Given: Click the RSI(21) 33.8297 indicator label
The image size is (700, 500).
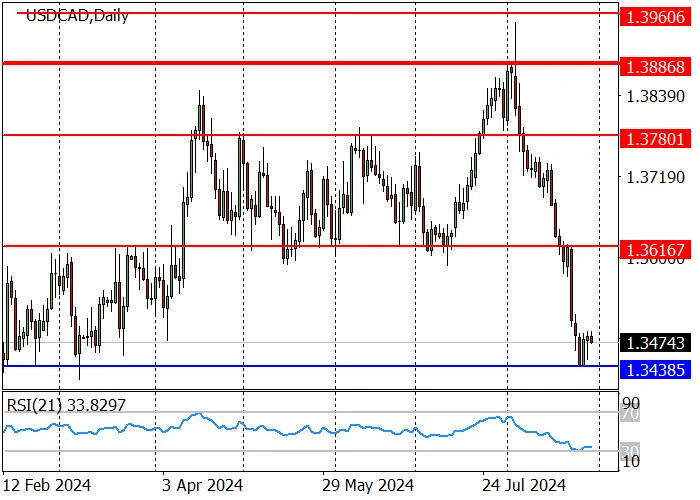Looking at the screenshot, I should click(x=66, y=405).
